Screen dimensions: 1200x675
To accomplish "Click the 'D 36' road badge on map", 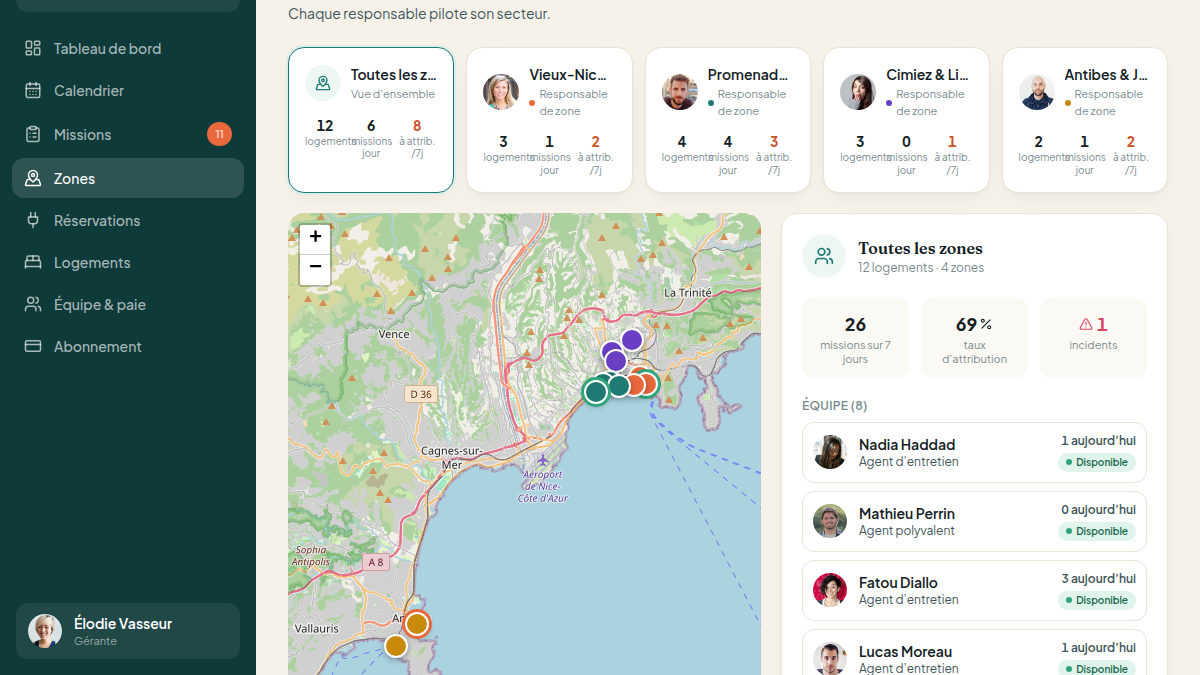I will pyautogui.click(x=421, y=394).
